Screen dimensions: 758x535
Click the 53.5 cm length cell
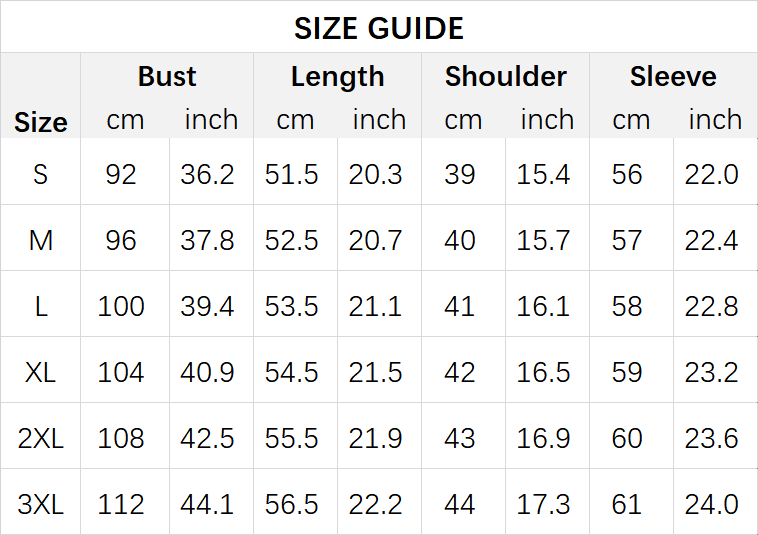point(291,306)
